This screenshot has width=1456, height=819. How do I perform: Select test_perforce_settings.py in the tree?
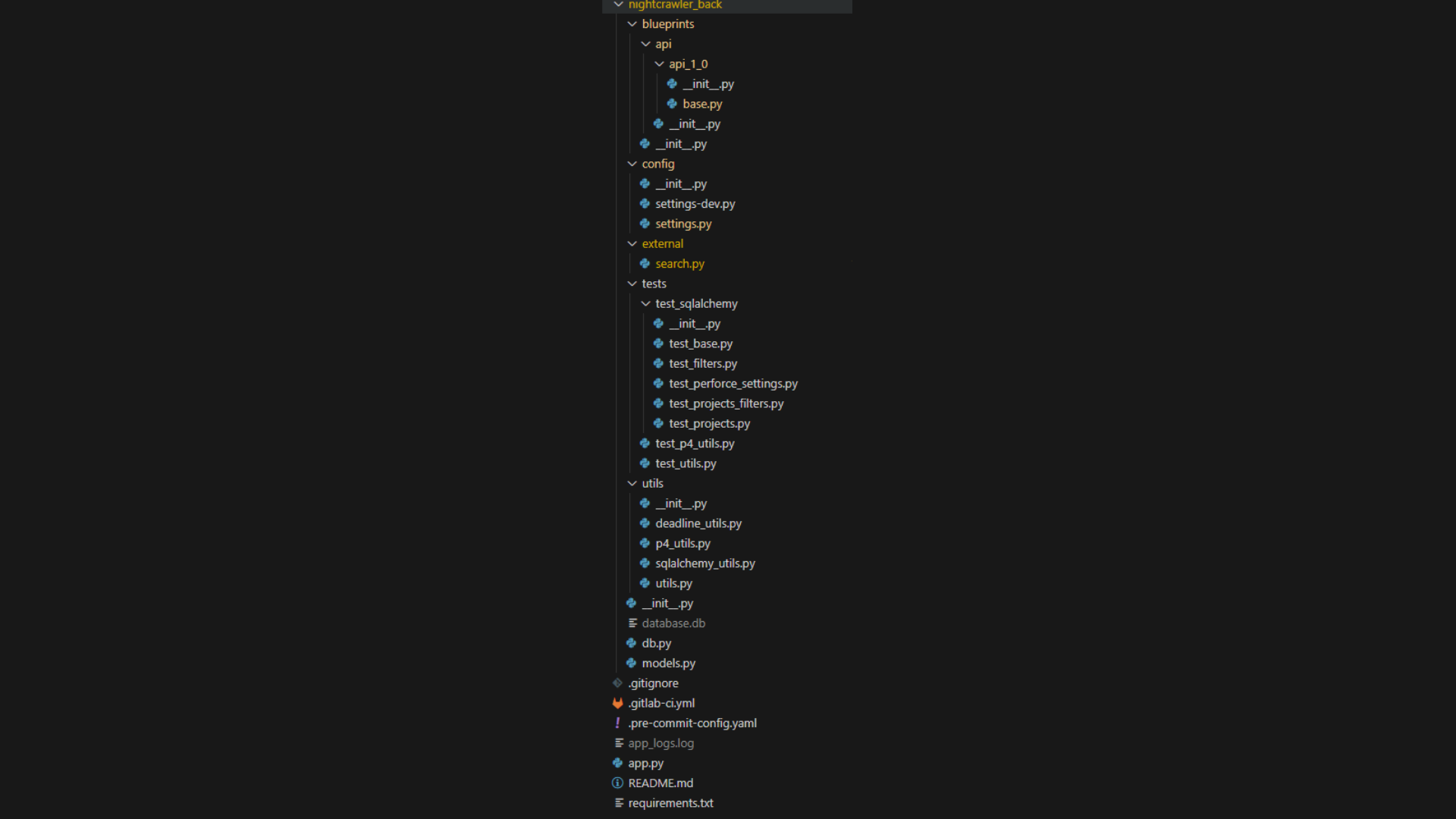point(733,383)
